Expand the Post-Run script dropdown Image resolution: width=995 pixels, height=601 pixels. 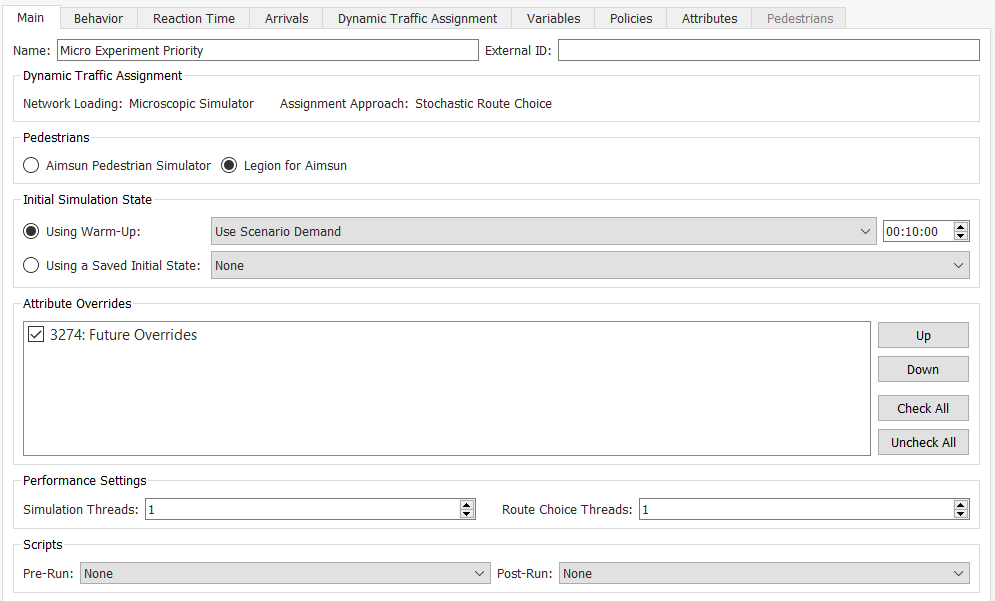coord(763,573)
